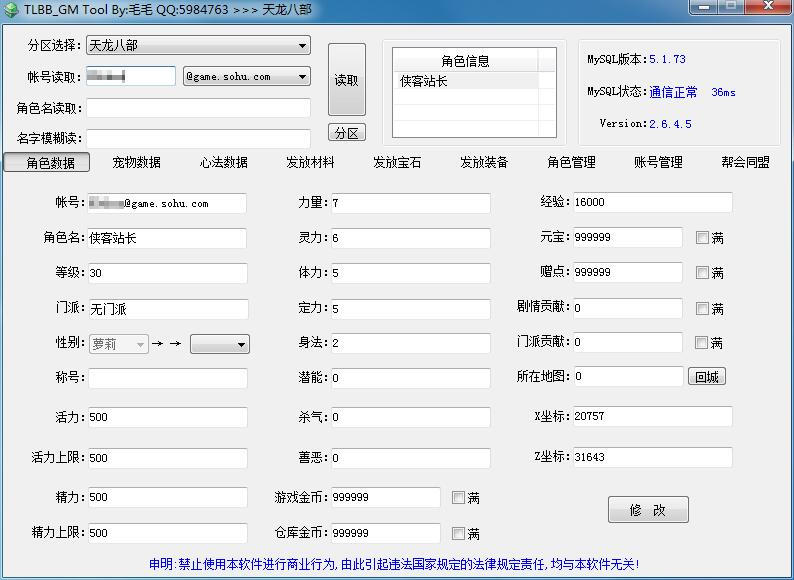794x580 pixels.
Task: Expand the @game.sohu.com domain dropdown
Action: (302, 77)
